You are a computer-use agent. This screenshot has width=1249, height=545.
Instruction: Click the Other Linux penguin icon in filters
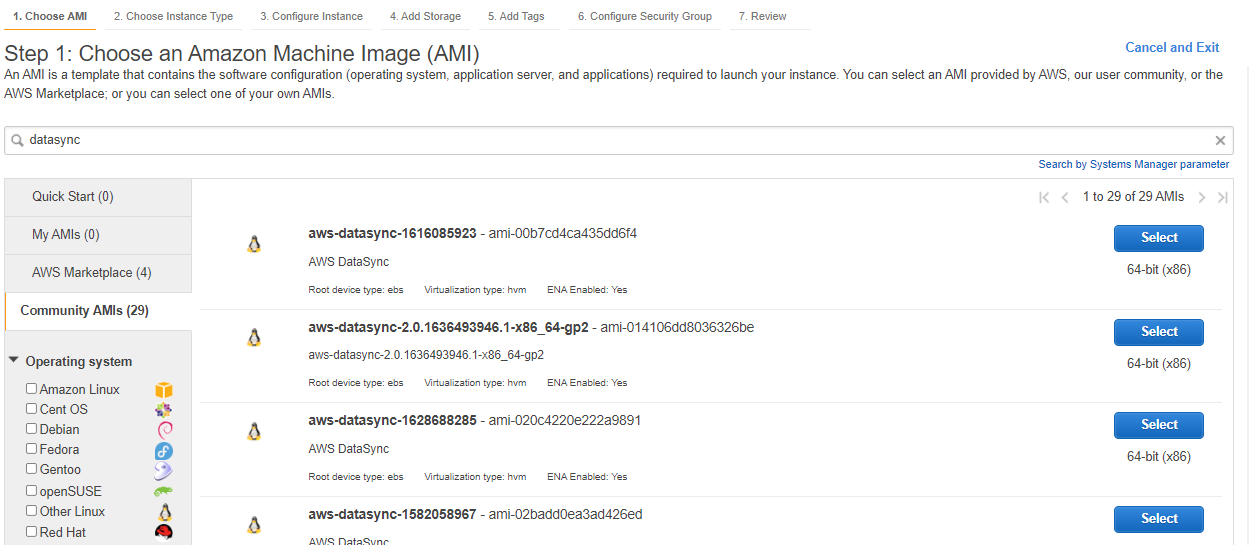point(164,512)
